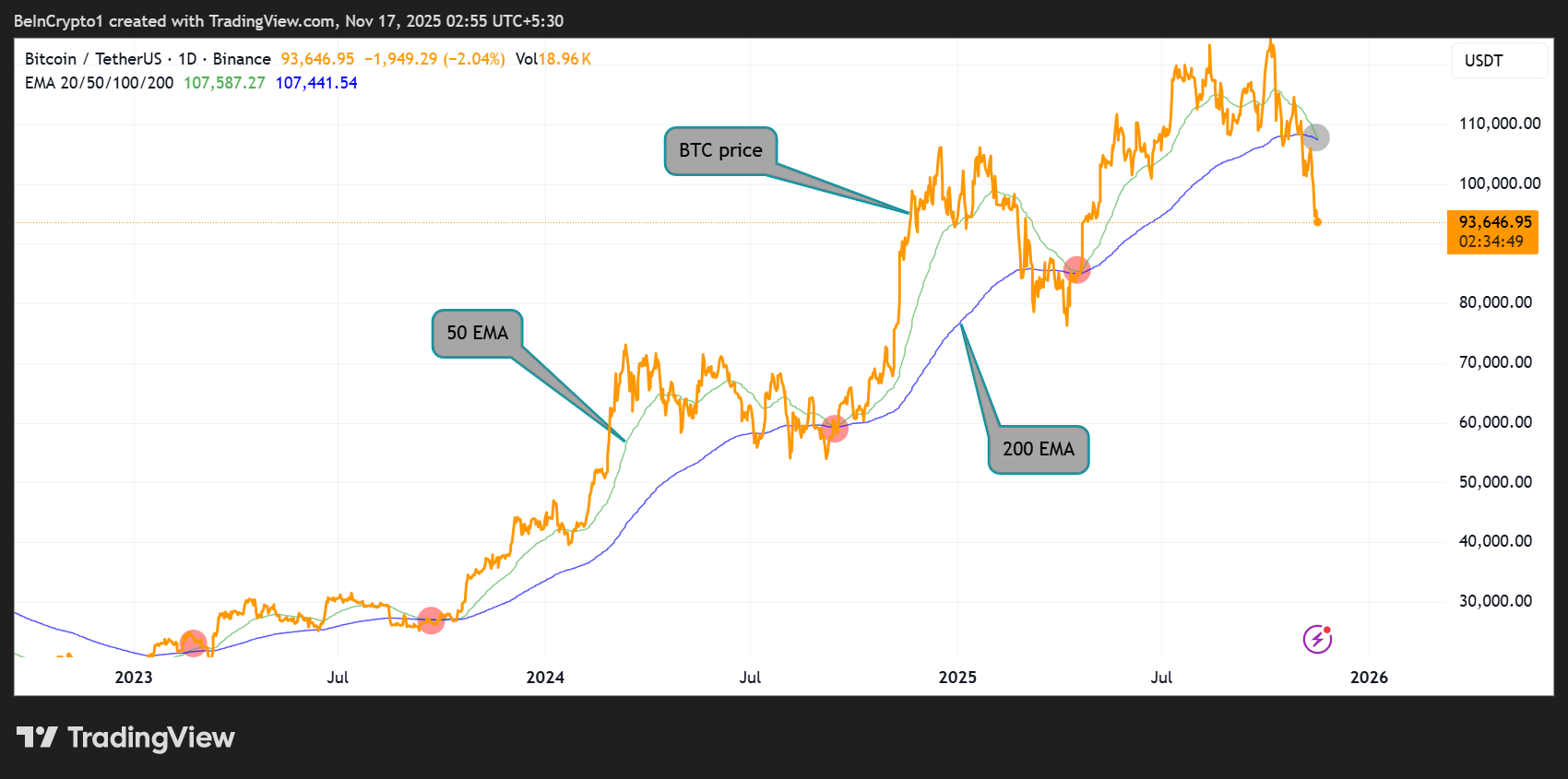Image resolution: width=1568 pixels, height=779 pixels.
Task: Select the 50 EMA callout box
Action: coord(476,333)
